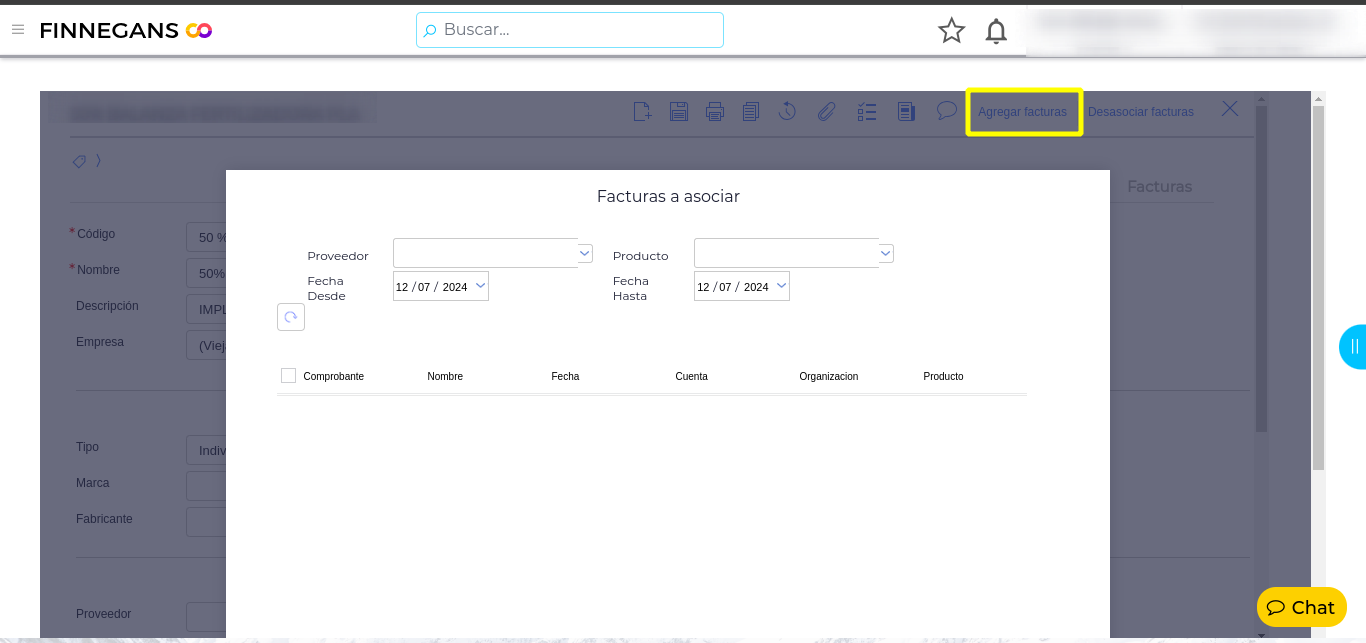Open the Fecha Desde date picker
This screenshot has width=1366, height=643.
pyautogui.click(x=480, y=286)
